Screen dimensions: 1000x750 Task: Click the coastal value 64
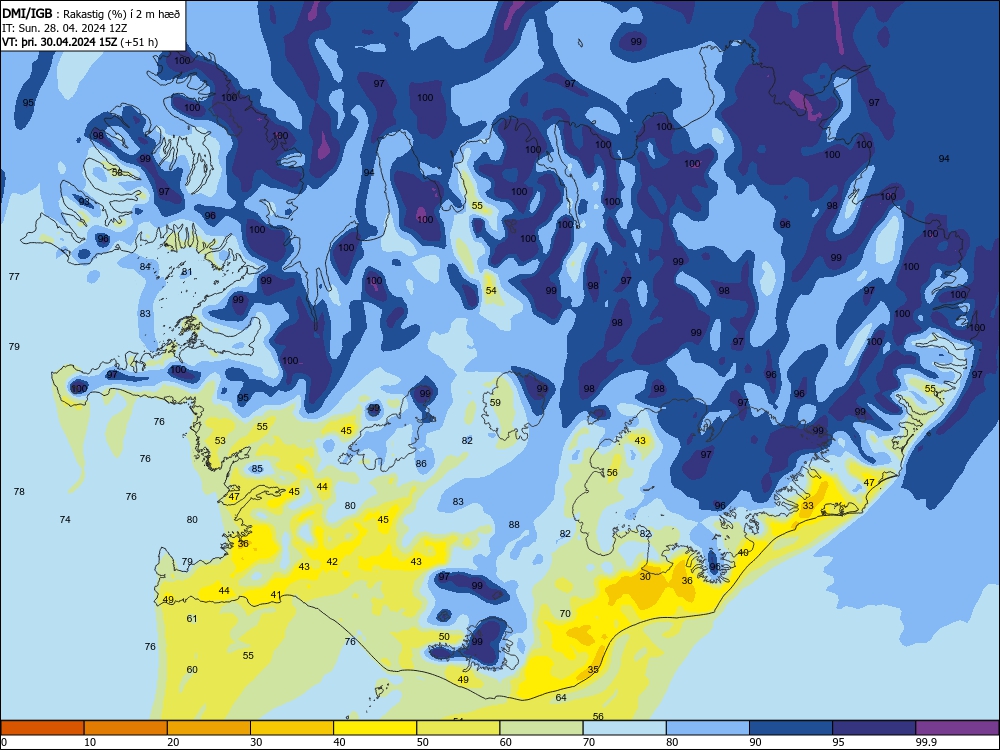[561, 698]
